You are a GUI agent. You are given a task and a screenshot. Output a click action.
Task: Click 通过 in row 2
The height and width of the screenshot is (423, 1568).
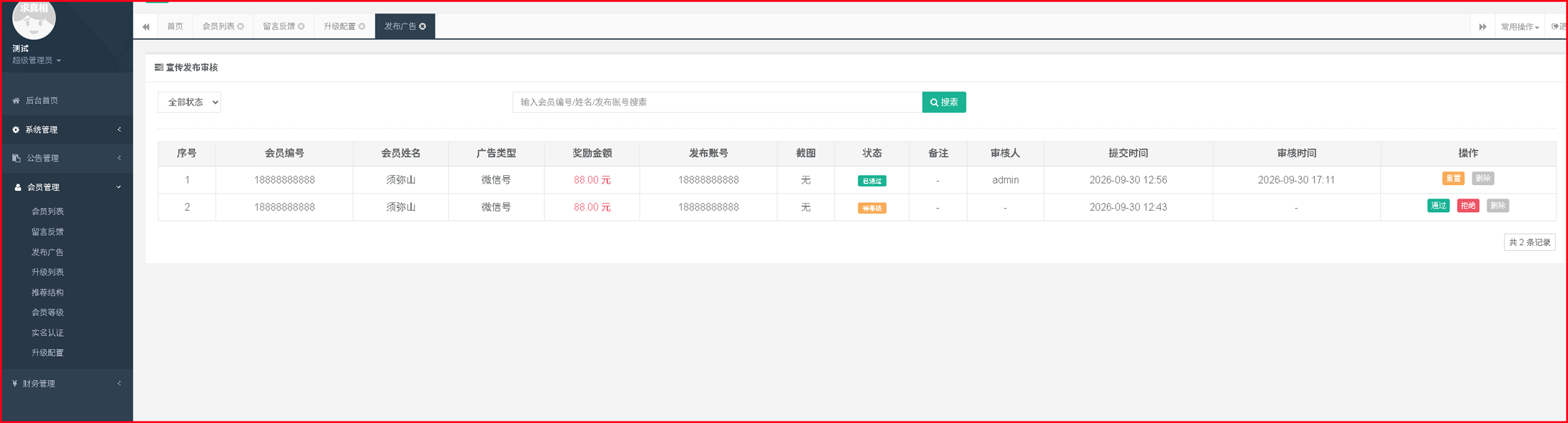coord(1438,206)
